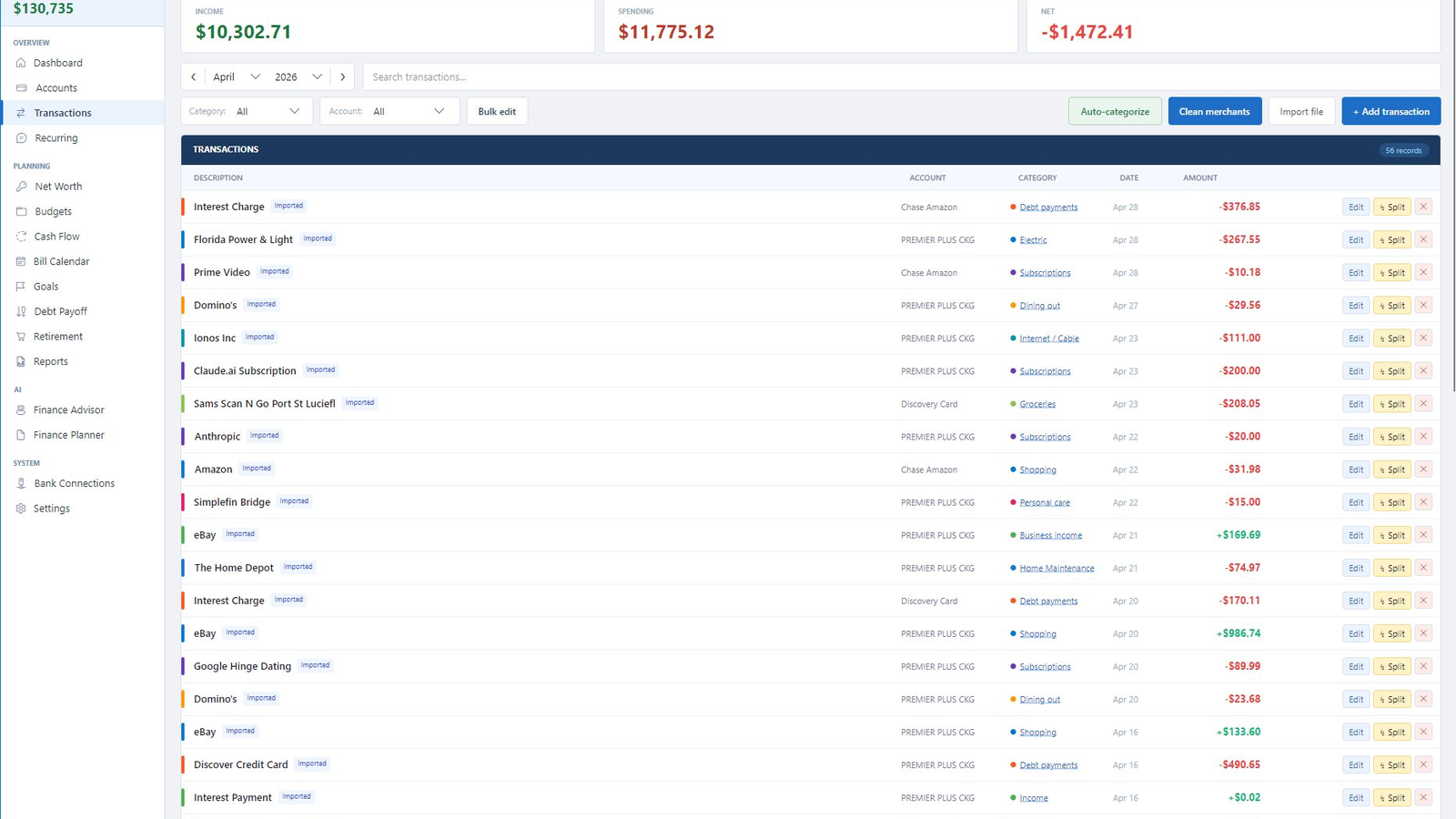Image resolution: width=1456 pixels, height=819 pixels.
Task: Change the Electric category on Florida Power
Action: [x=1033, y=240]
